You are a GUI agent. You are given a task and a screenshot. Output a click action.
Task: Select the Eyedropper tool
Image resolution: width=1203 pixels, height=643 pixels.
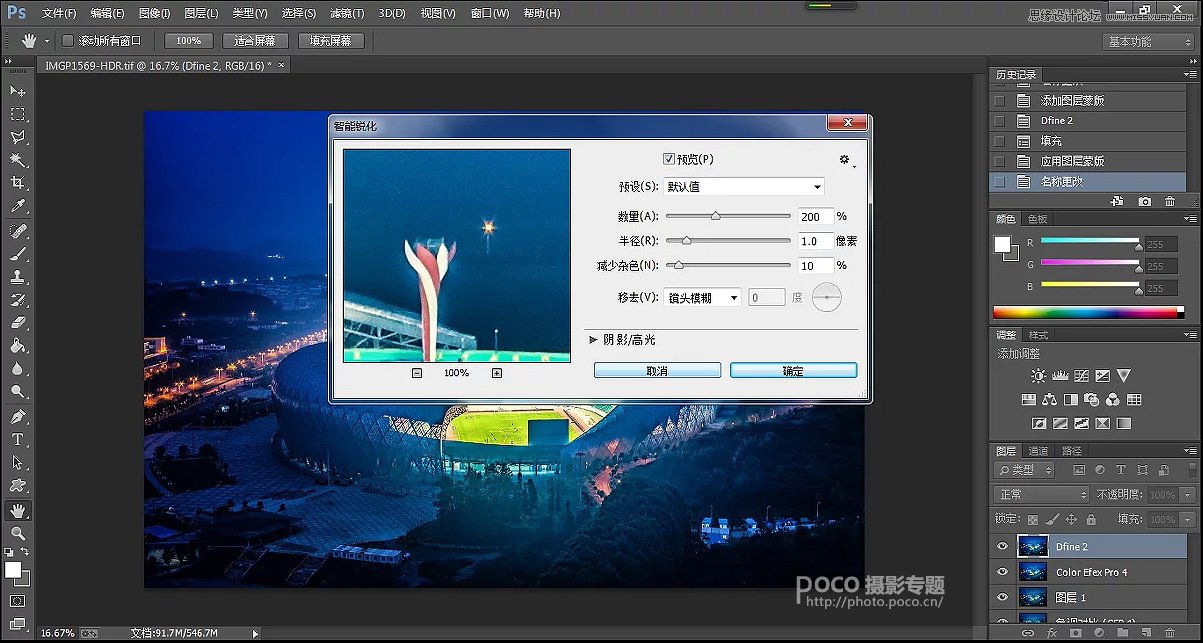(18, 206)
